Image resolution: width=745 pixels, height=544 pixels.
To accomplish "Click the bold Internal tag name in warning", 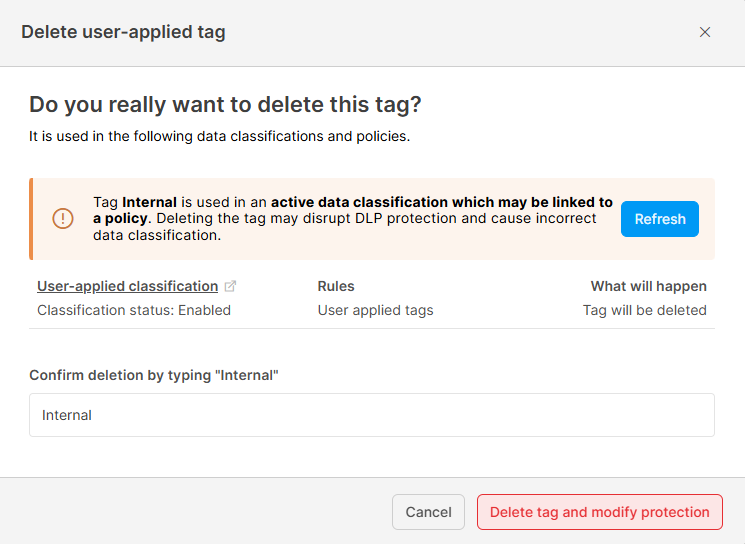I will click(x=149, y=202).
